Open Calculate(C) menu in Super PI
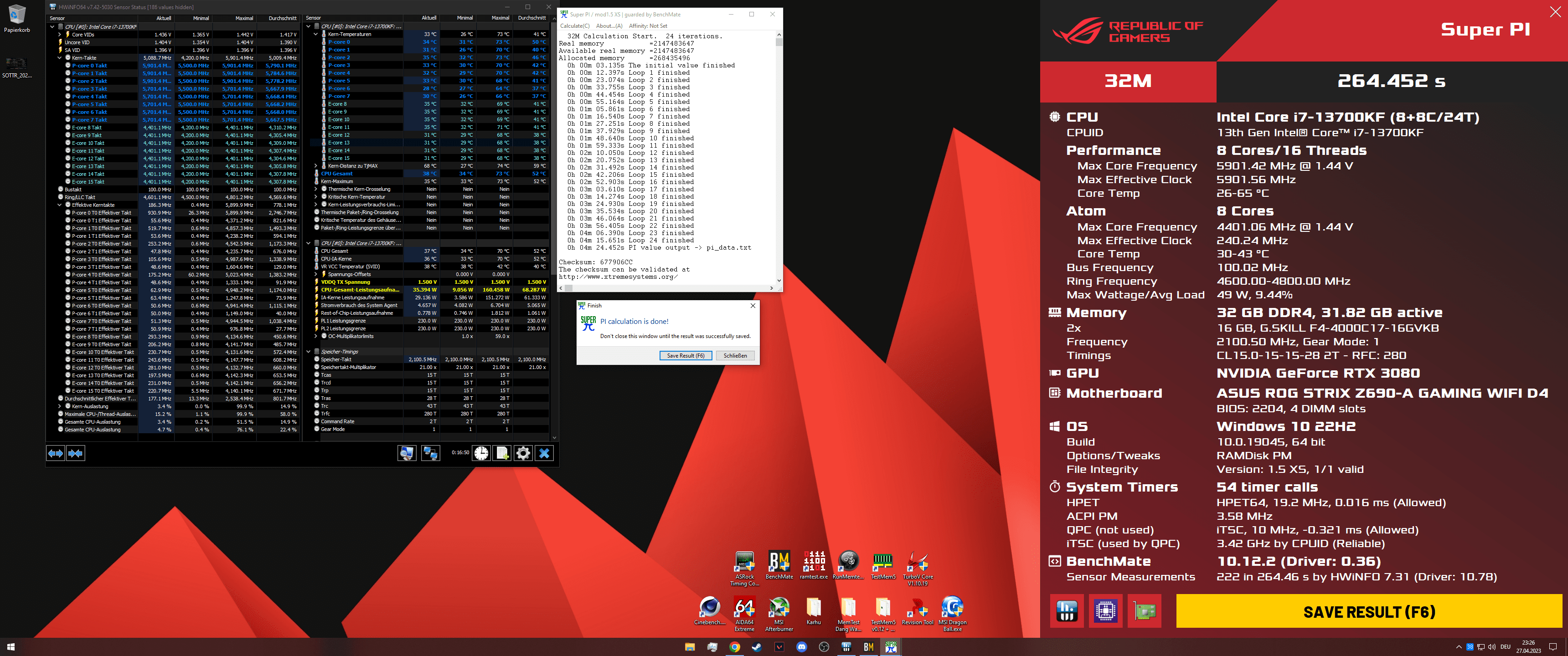Viewport: 1568px width, 656px height. (575, 26)
